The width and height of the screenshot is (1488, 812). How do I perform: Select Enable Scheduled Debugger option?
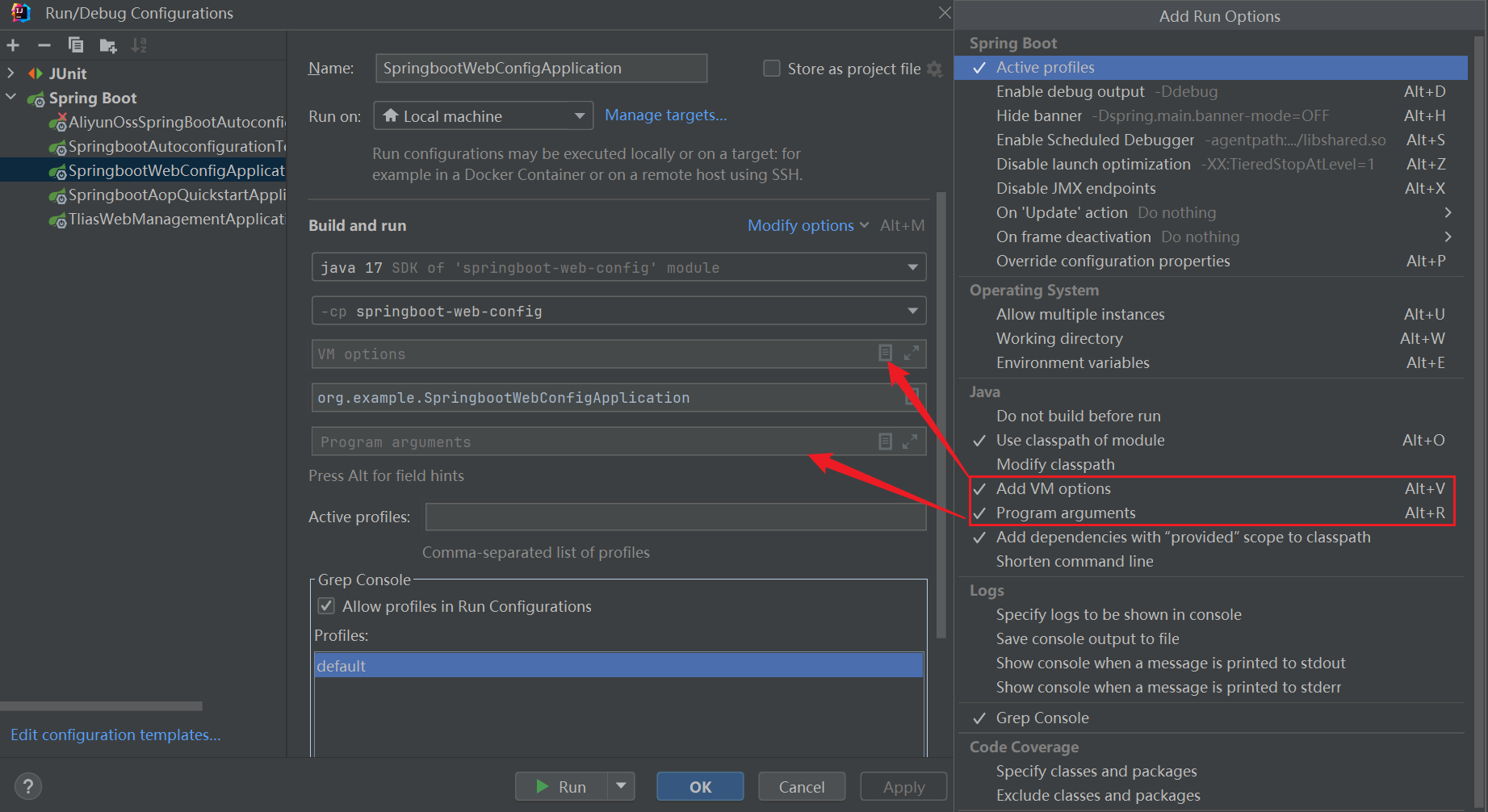(1210, 140)
